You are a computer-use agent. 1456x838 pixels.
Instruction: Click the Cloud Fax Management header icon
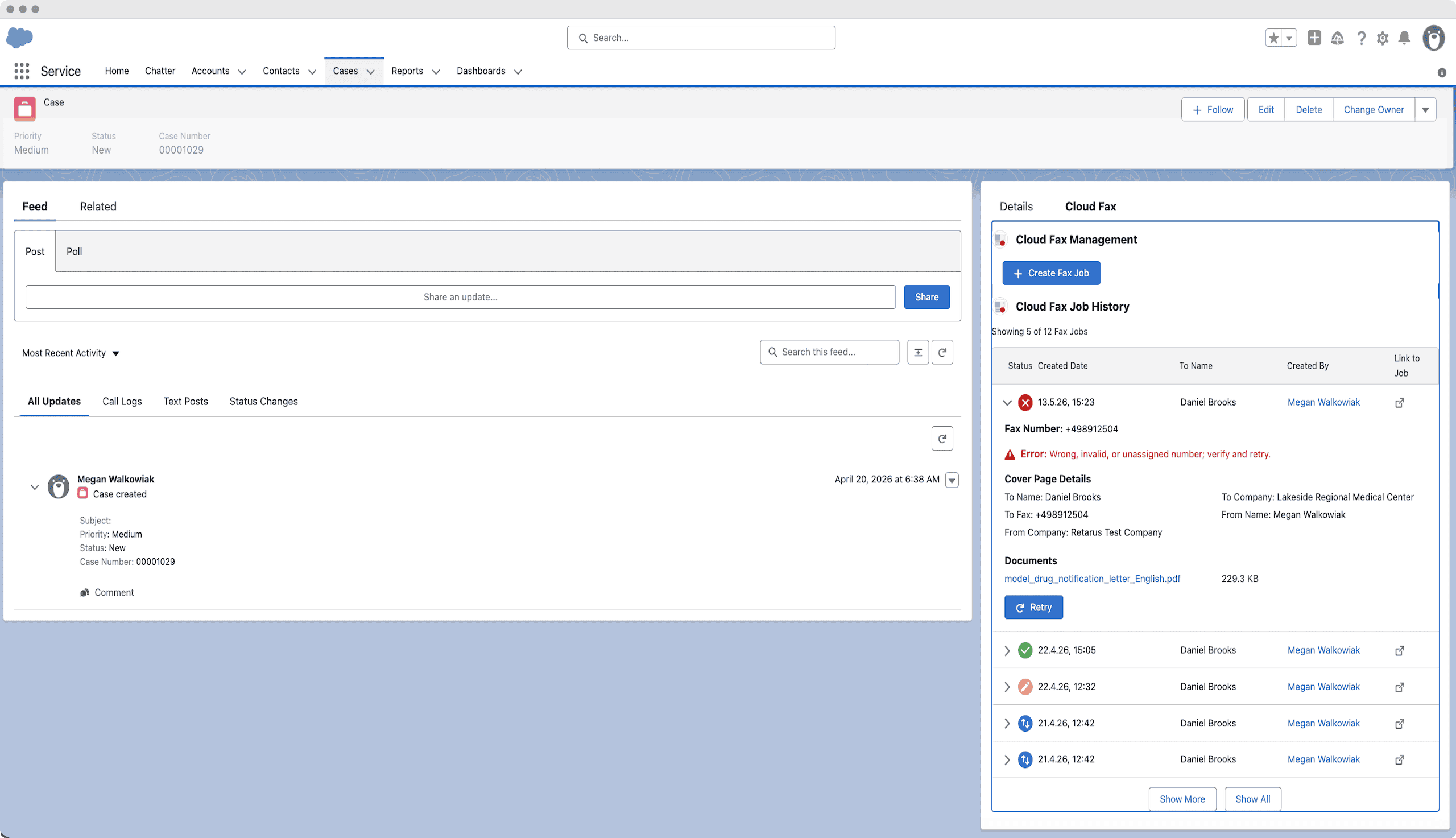coord(1000,240)
